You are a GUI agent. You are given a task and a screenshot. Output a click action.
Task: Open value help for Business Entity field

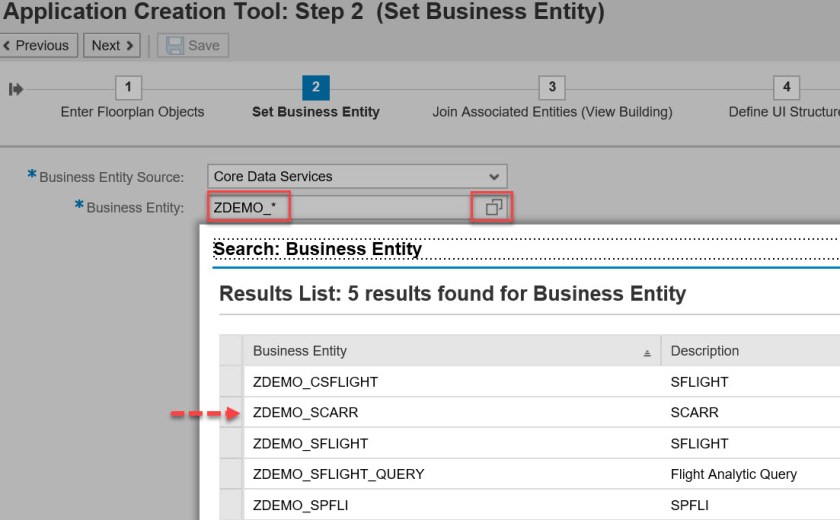(495, 207)
